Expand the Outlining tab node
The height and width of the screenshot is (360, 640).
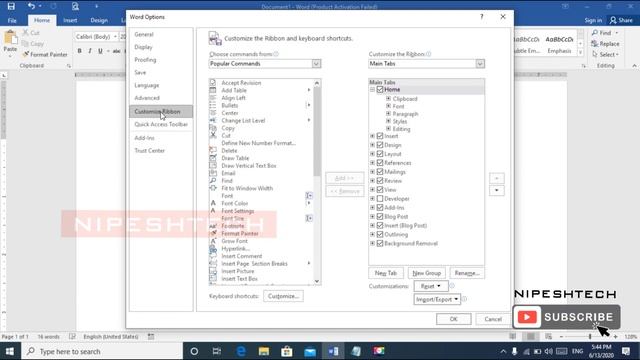(372, 234)
